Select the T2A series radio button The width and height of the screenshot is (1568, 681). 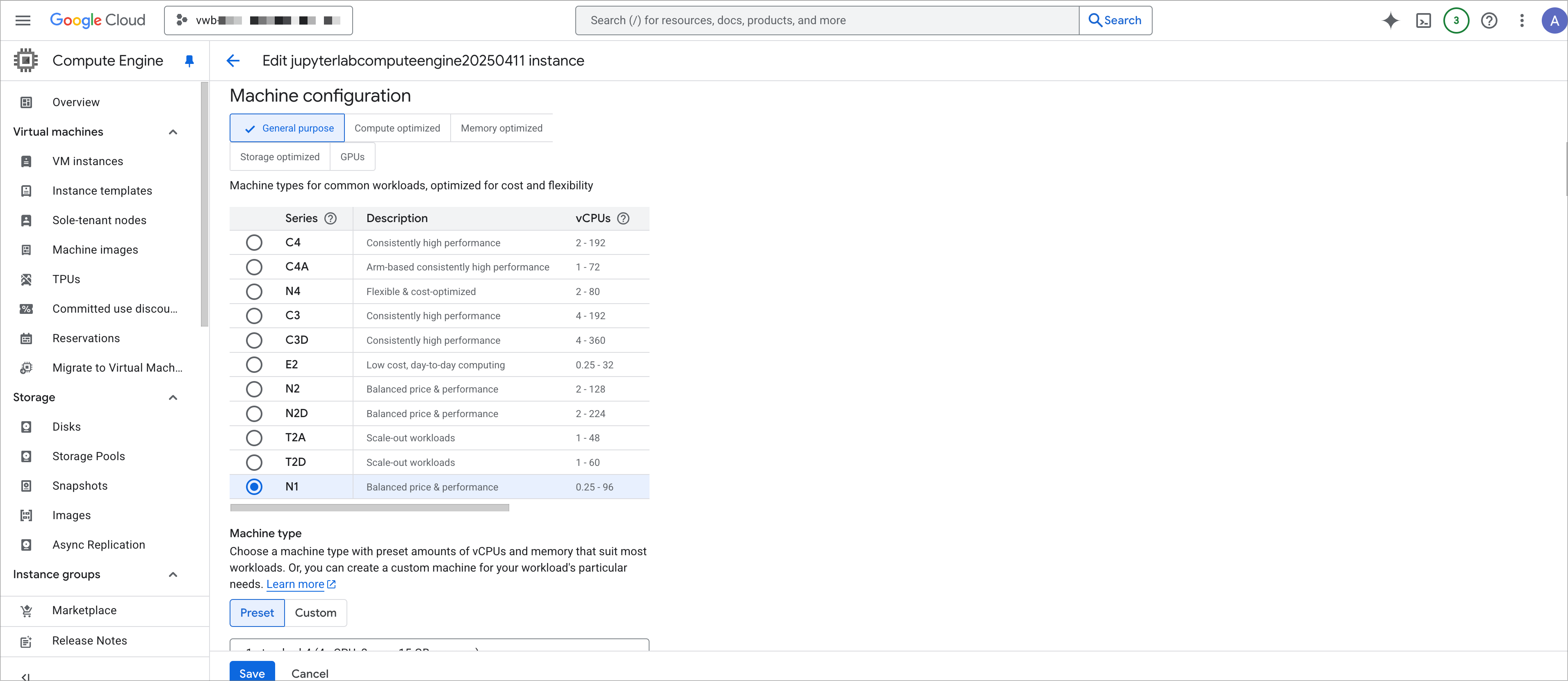tap(254, 438)
